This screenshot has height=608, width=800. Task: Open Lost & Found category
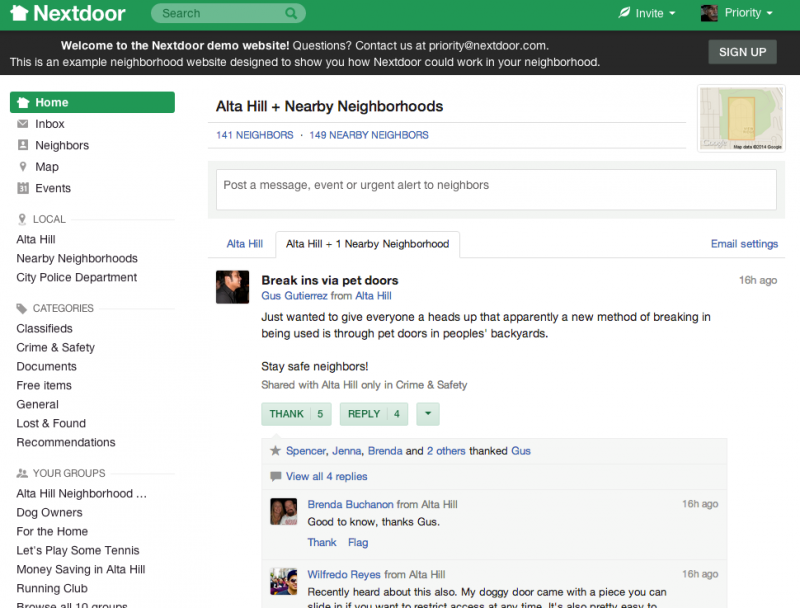(51, 423)
